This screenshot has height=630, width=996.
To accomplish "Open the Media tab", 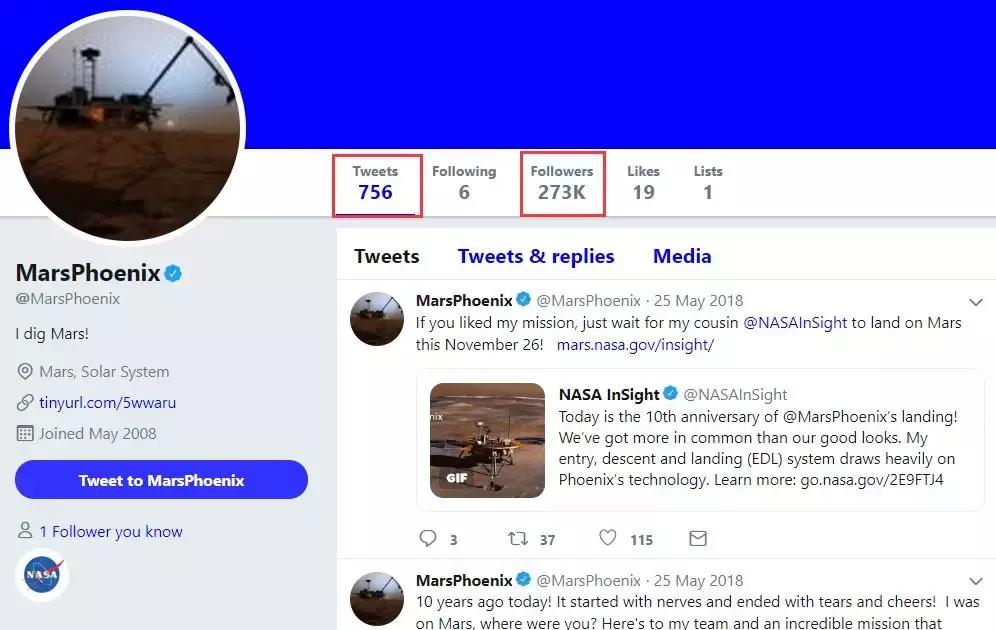I will click(x=681, y=256).
